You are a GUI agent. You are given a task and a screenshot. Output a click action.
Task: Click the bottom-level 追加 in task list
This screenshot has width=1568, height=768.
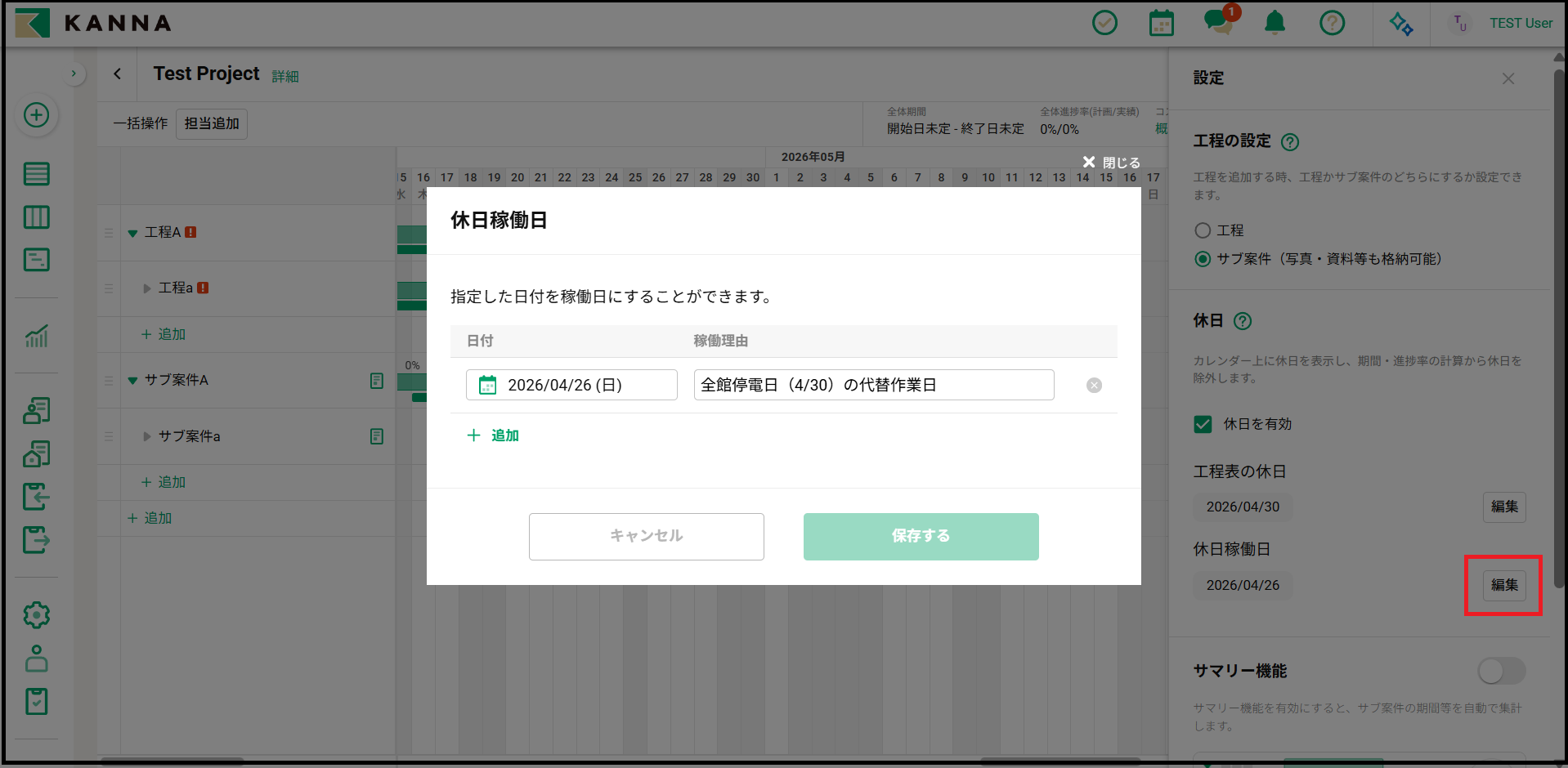pos(150,518)
